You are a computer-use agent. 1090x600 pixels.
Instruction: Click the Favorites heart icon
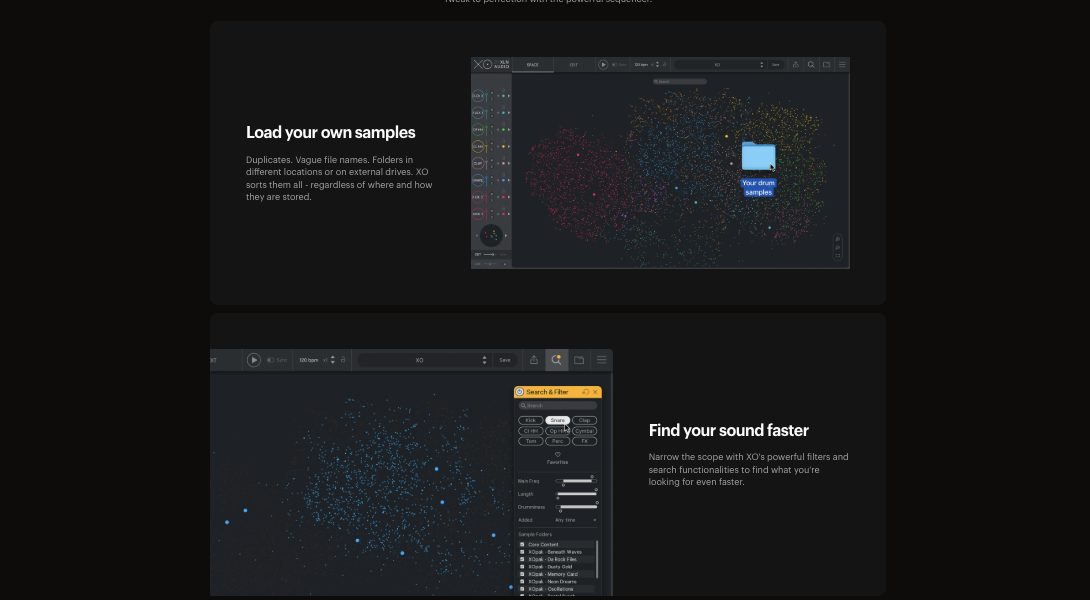pos(558,455)
